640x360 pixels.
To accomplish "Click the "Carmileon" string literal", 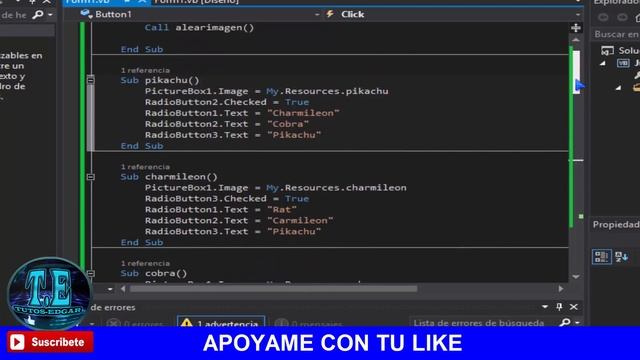I will click(x=300, y=220).
